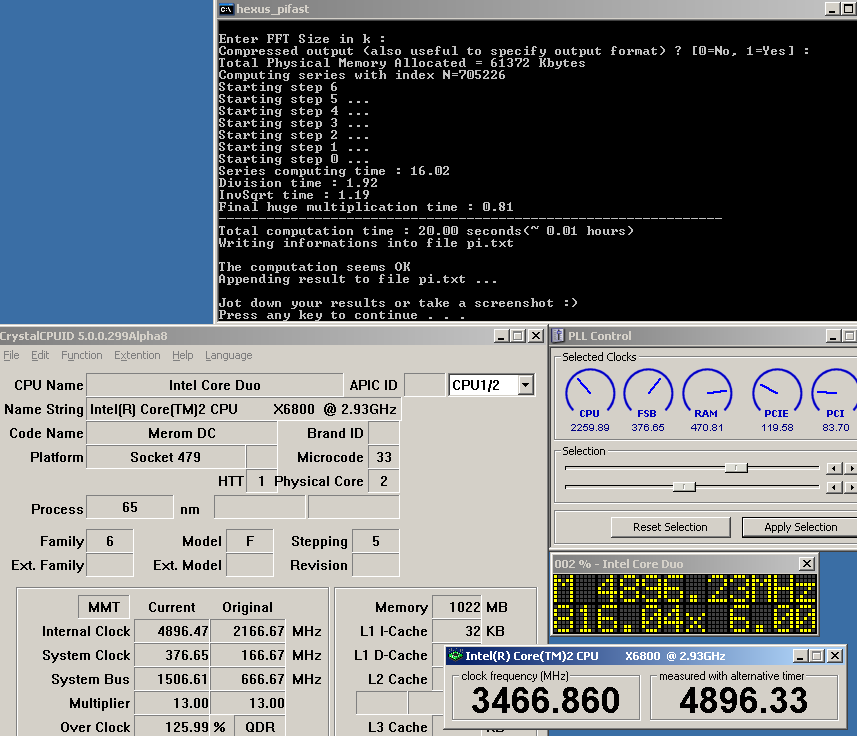Open the Help menu in CrystalCPUID
This screenshot has width=857, height=736.
point(183,355)
